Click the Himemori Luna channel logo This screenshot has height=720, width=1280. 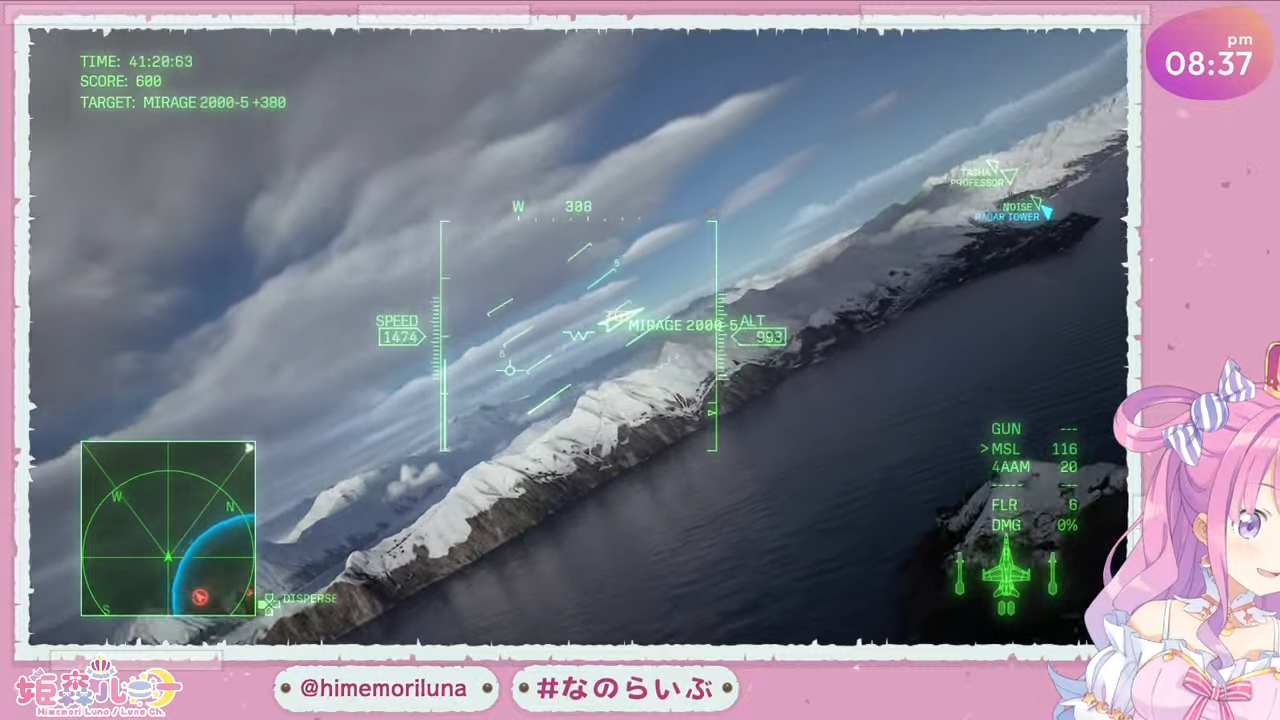(98, 686)
